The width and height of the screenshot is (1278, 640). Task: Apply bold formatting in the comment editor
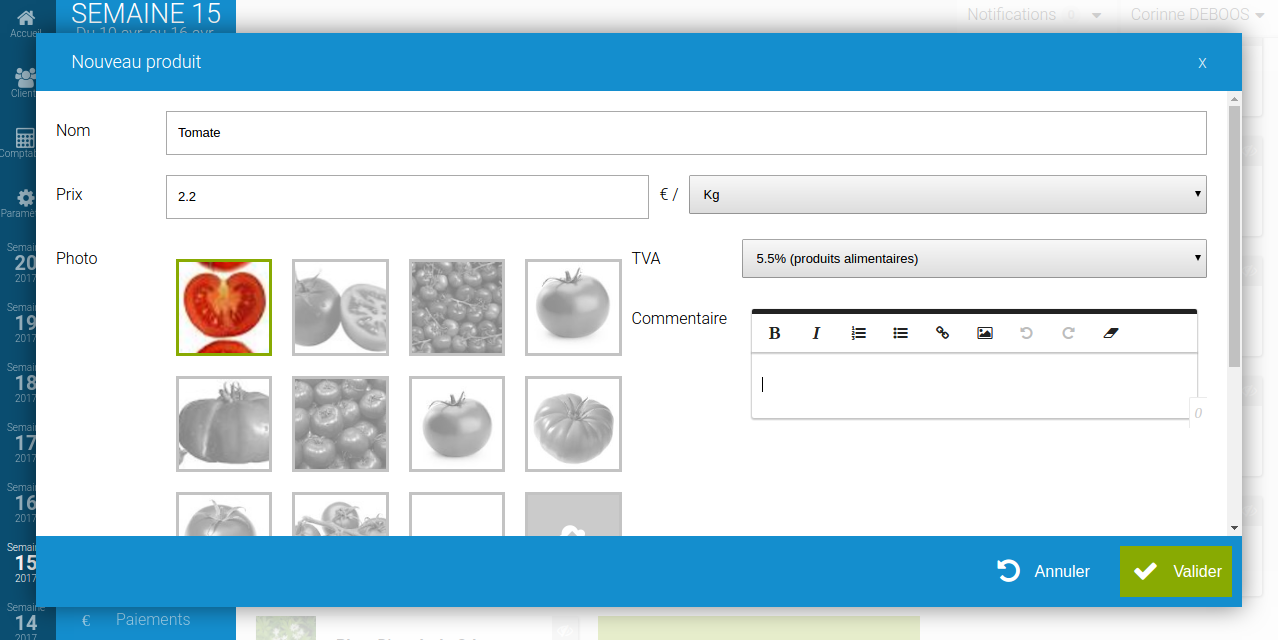point(775,333)
